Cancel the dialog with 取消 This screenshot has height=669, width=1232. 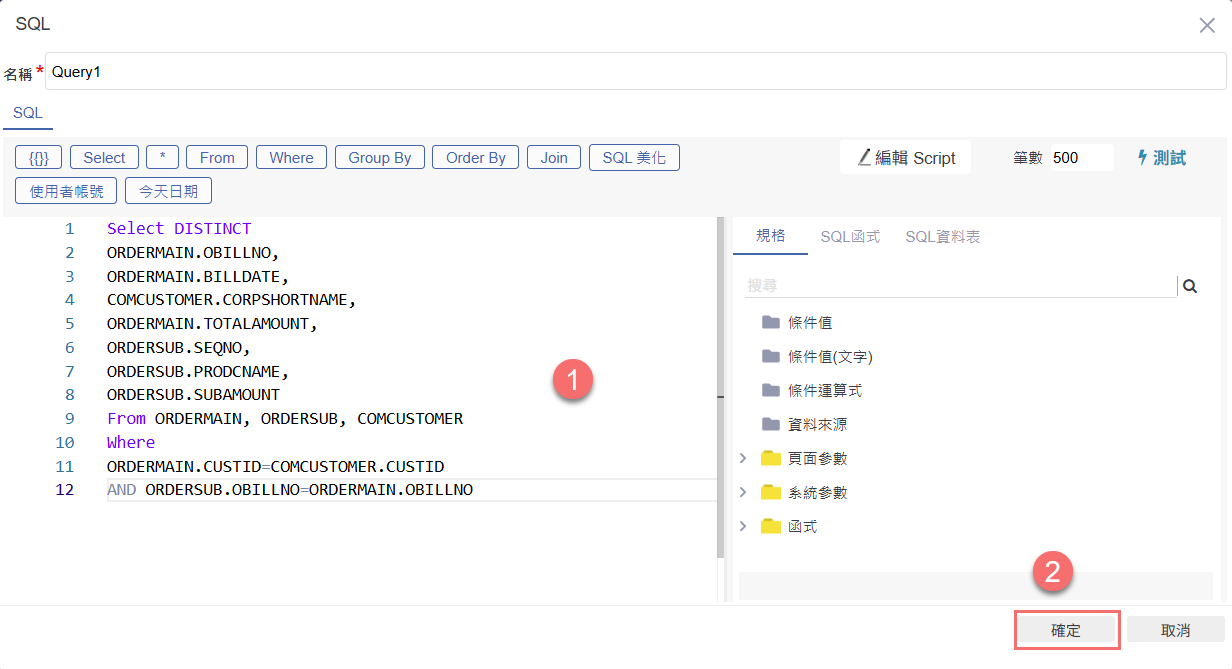[x=1175, y=631]
